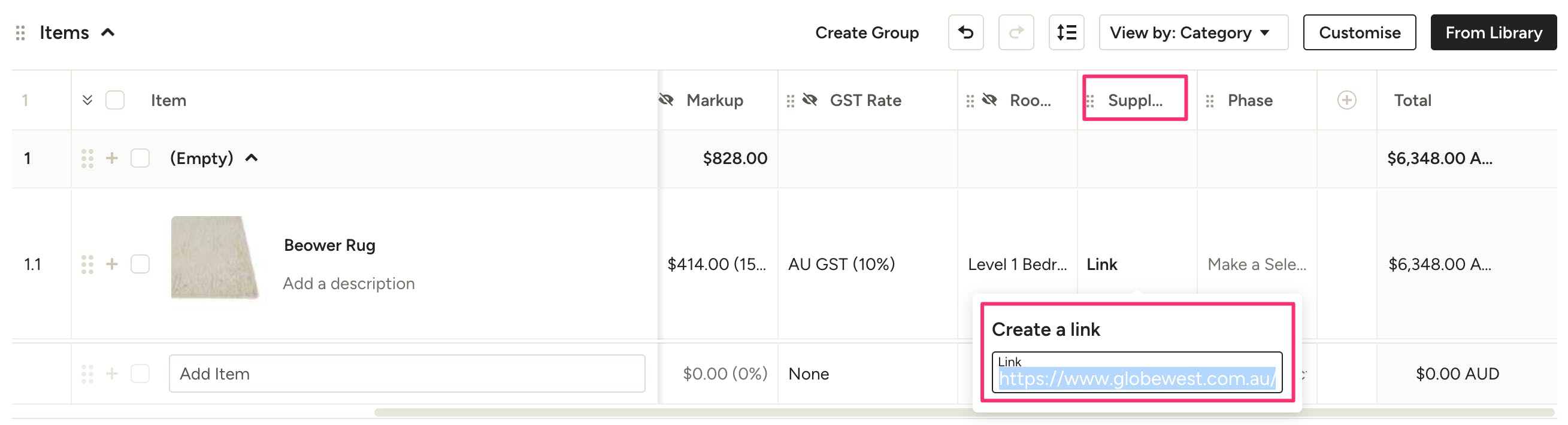Screen dimensions: 1568x425
Task: Click plus icon on Beower Rug row
Action: pyautogui.click(x=112, y=265)
